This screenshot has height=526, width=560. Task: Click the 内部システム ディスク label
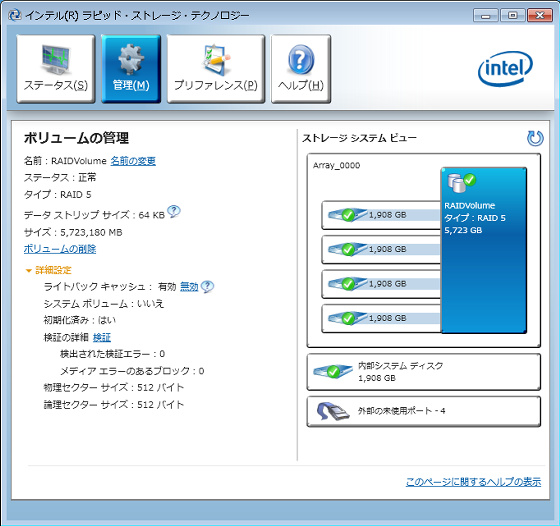tap(400, 366)
